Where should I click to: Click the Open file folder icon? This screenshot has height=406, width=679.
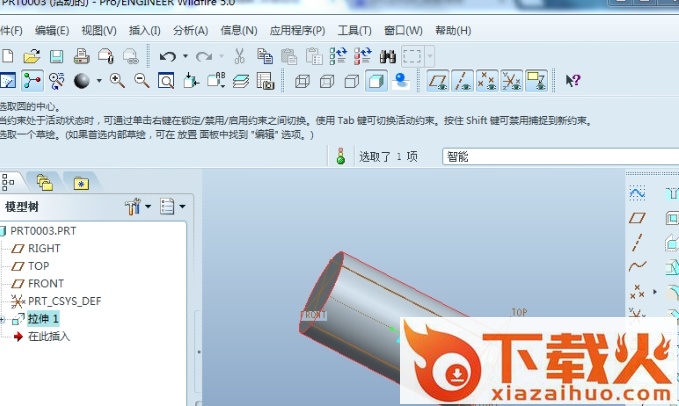pos(32,56)
